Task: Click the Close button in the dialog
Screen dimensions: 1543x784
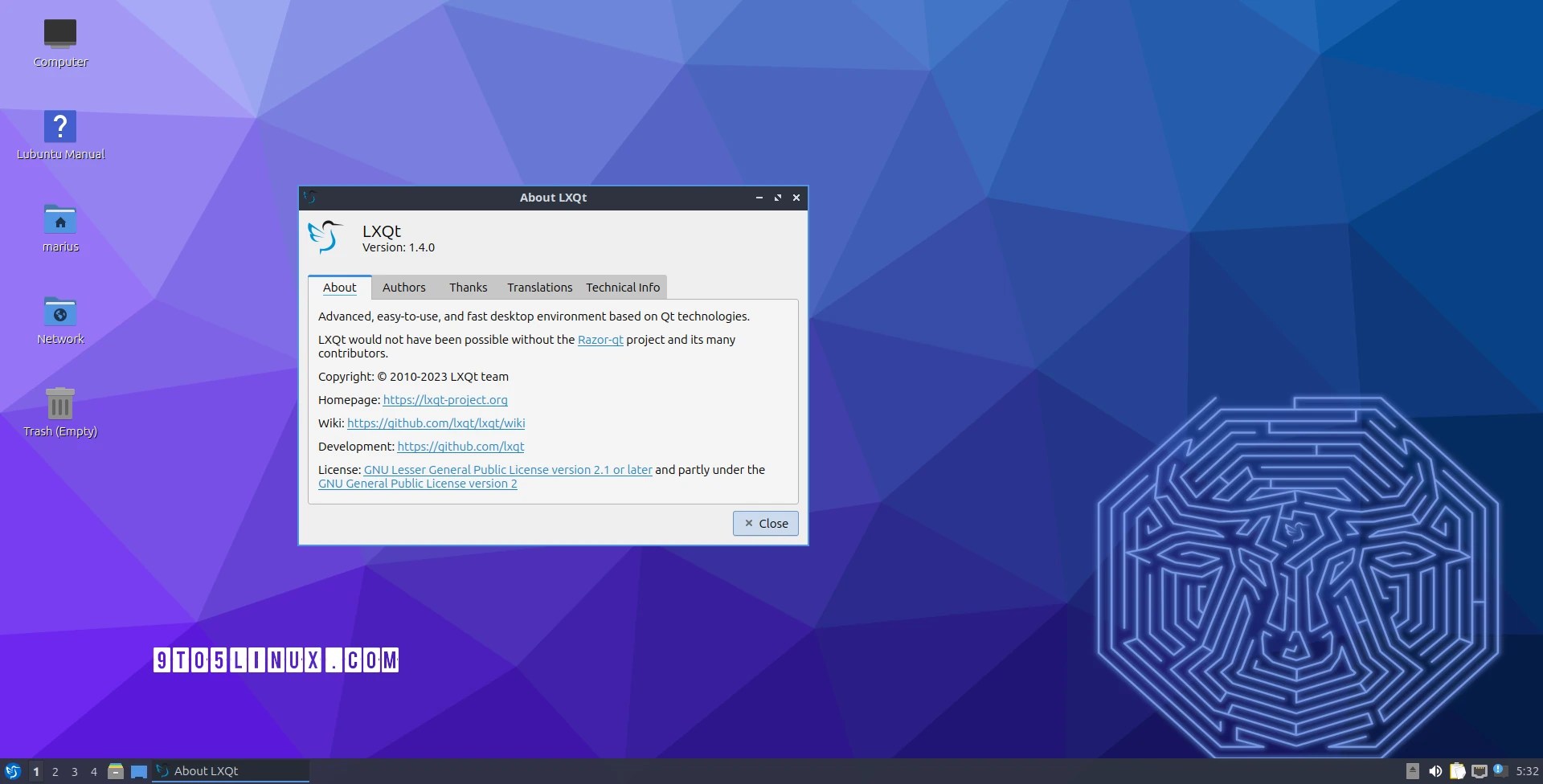Action: coord(766,523)
